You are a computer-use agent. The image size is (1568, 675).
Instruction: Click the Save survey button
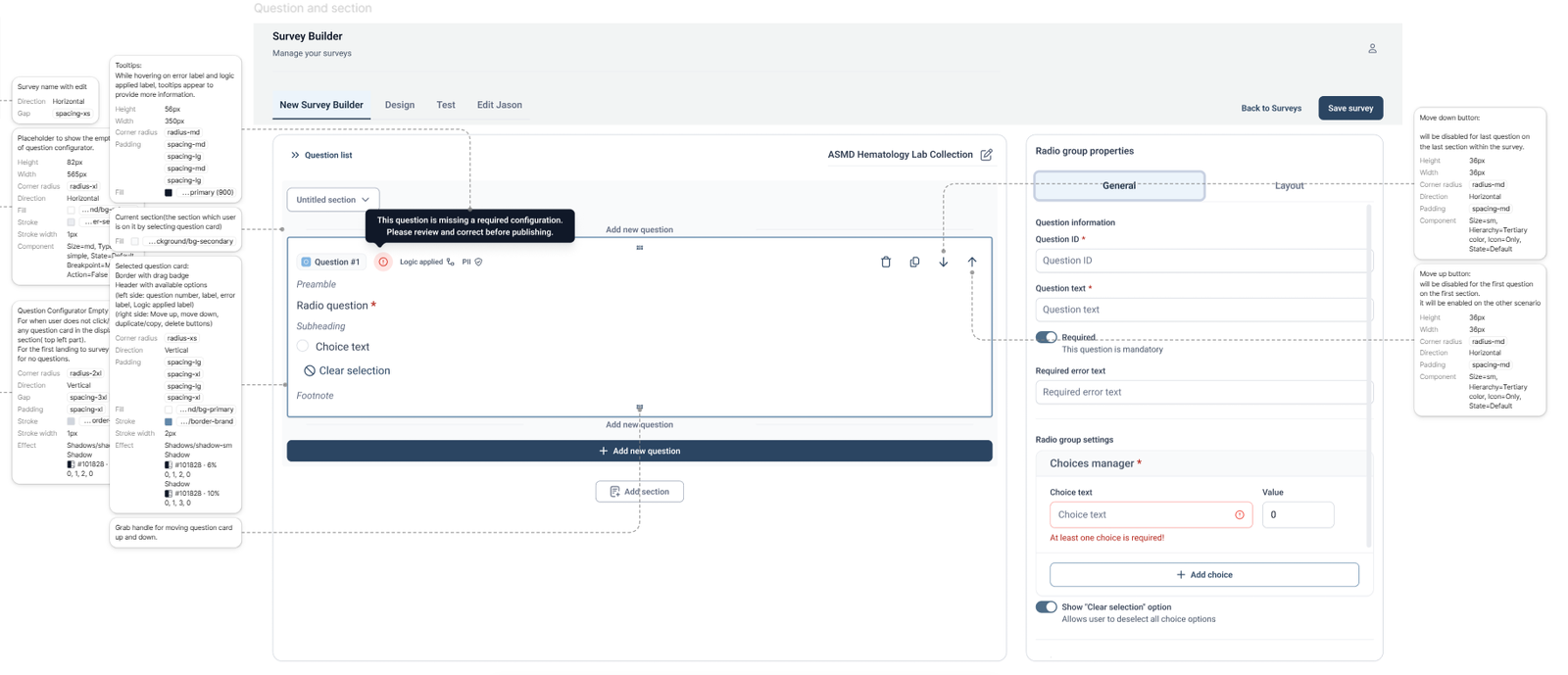[x=1350, y=108]
